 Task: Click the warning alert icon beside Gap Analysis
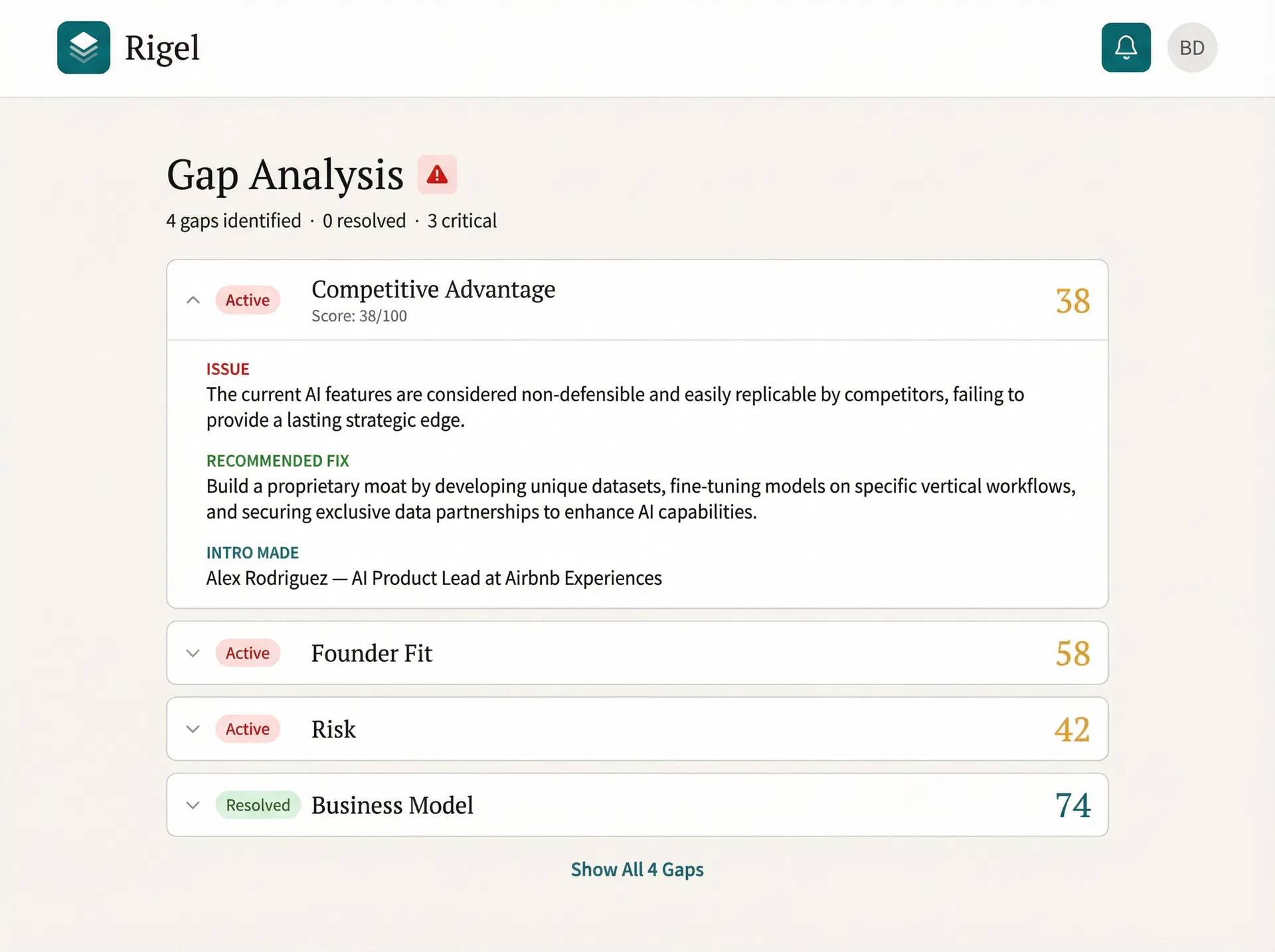pos(437,175)
